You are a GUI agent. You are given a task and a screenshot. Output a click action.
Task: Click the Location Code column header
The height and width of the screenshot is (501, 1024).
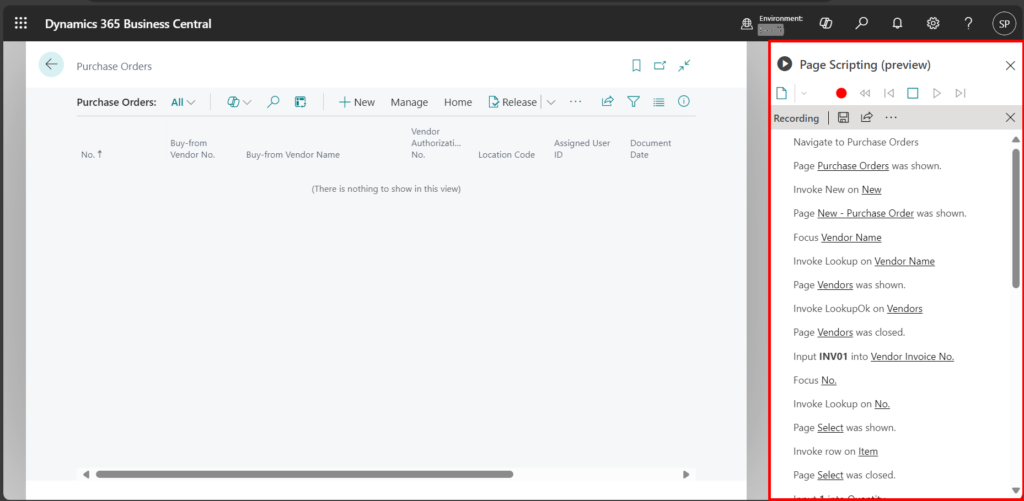[x=507, y=155]
